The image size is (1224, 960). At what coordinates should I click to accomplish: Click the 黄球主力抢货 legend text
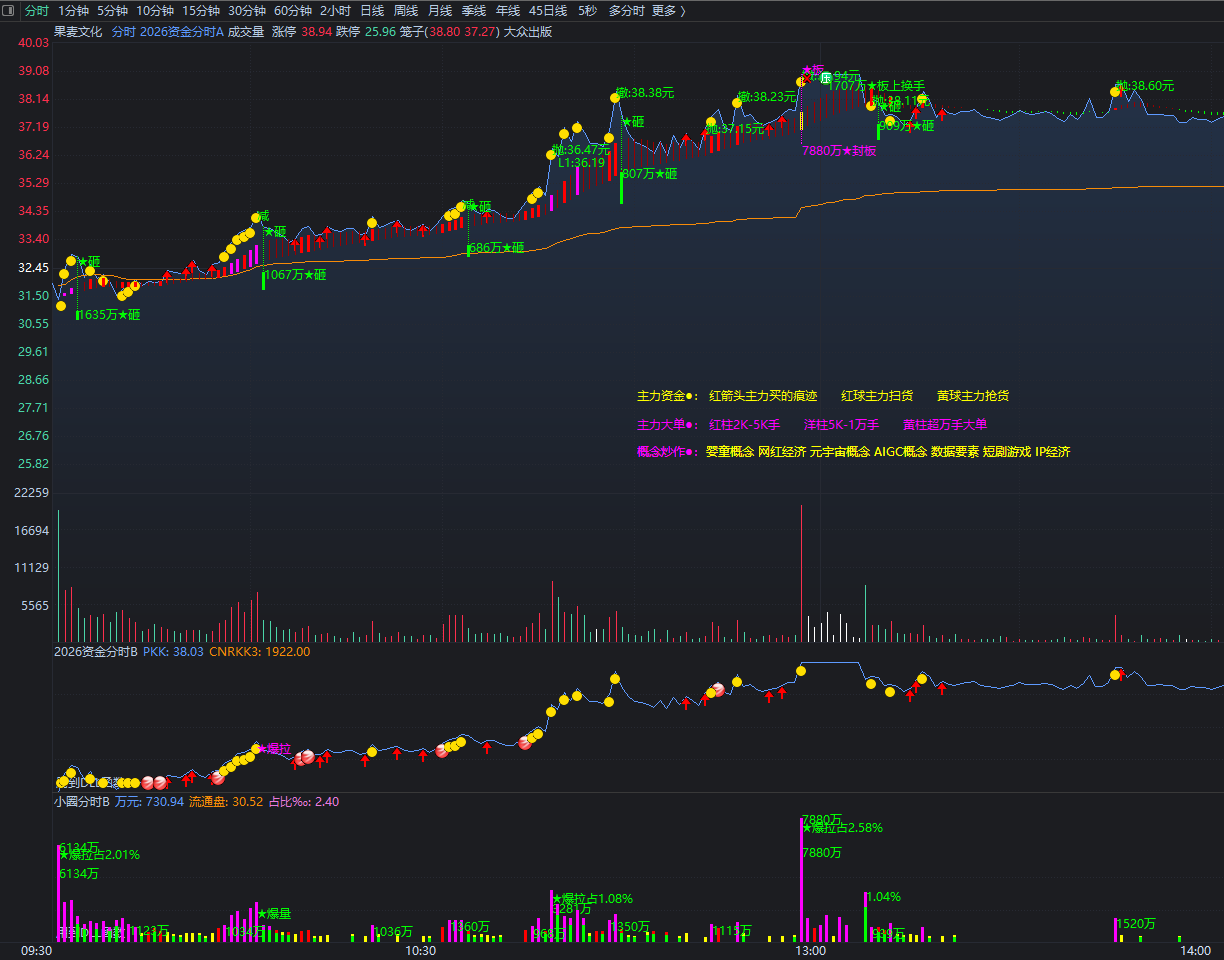(973, 396)
